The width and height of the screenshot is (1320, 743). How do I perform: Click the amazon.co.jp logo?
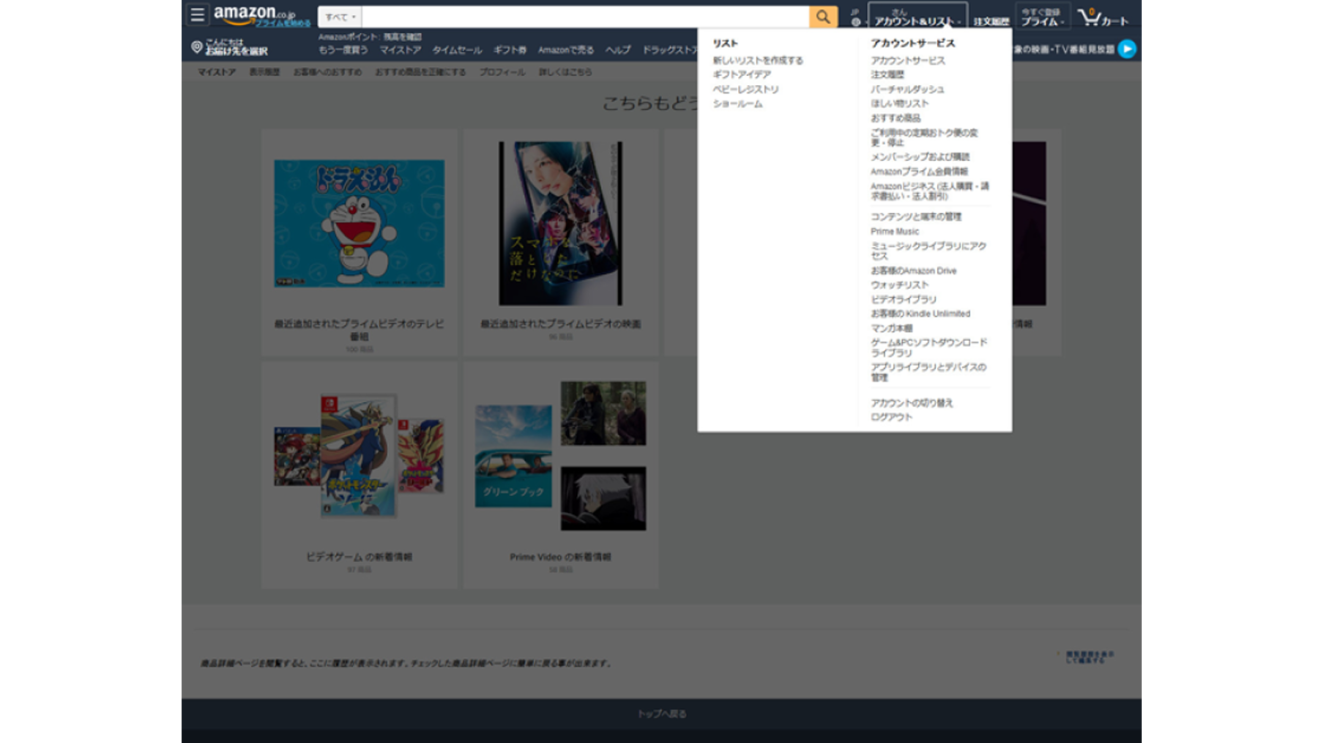tap(255, 14)
